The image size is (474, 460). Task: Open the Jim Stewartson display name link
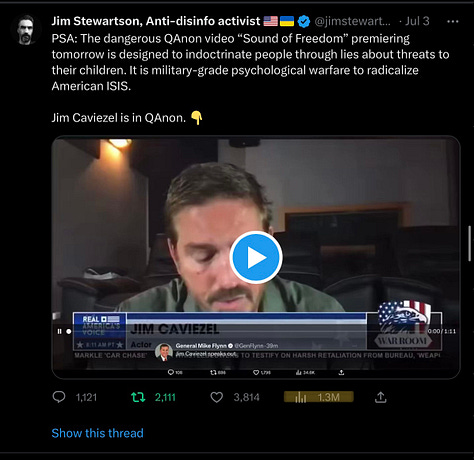pos(156,21)
